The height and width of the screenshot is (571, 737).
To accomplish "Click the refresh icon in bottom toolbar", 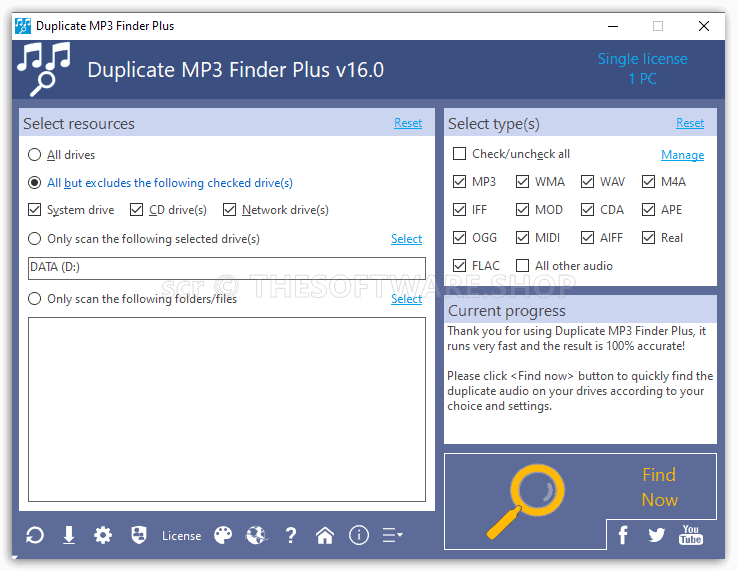I will click(35, 535).
